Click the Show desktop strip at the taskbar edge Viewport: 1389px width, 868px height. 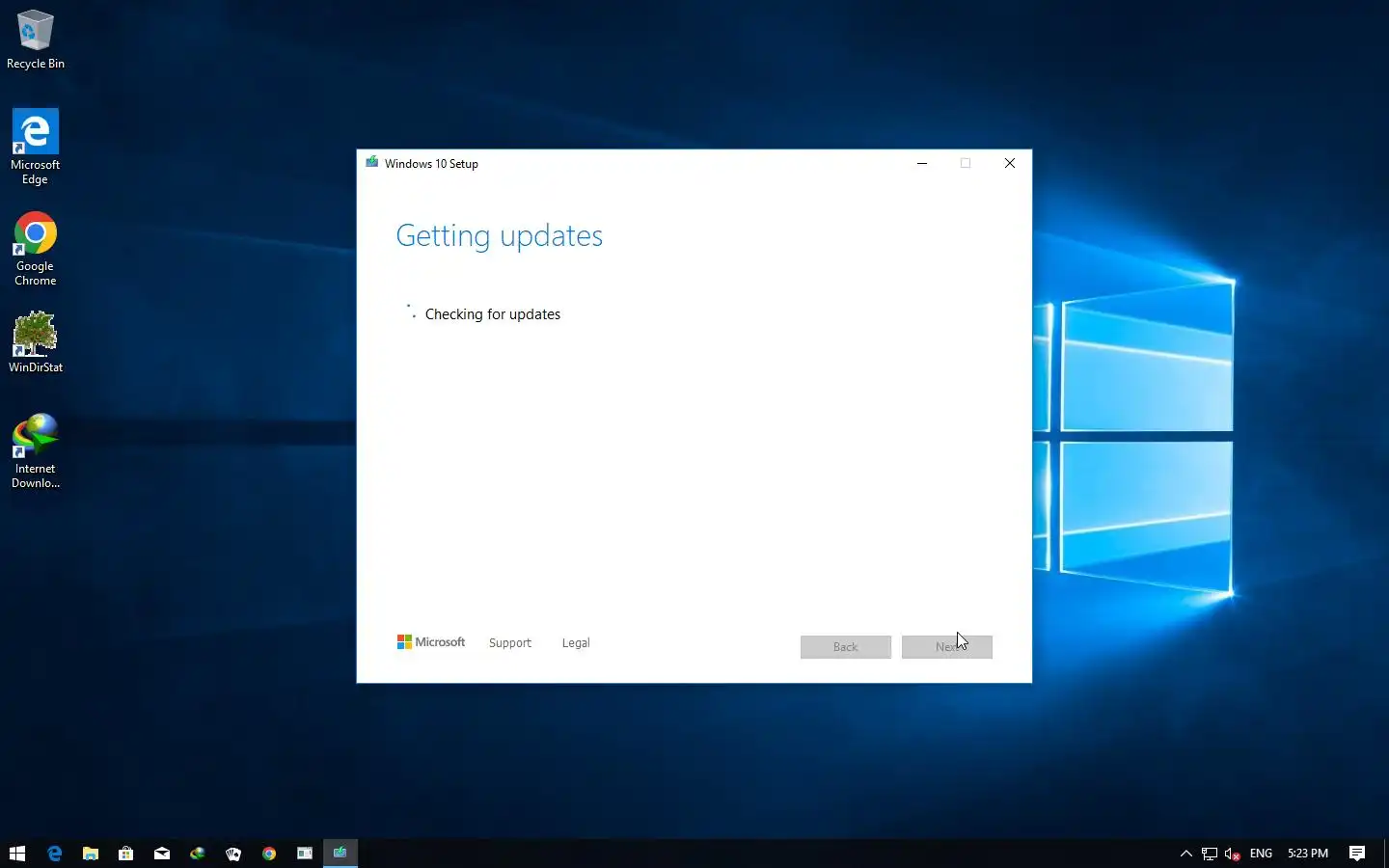coord(1386,854)
